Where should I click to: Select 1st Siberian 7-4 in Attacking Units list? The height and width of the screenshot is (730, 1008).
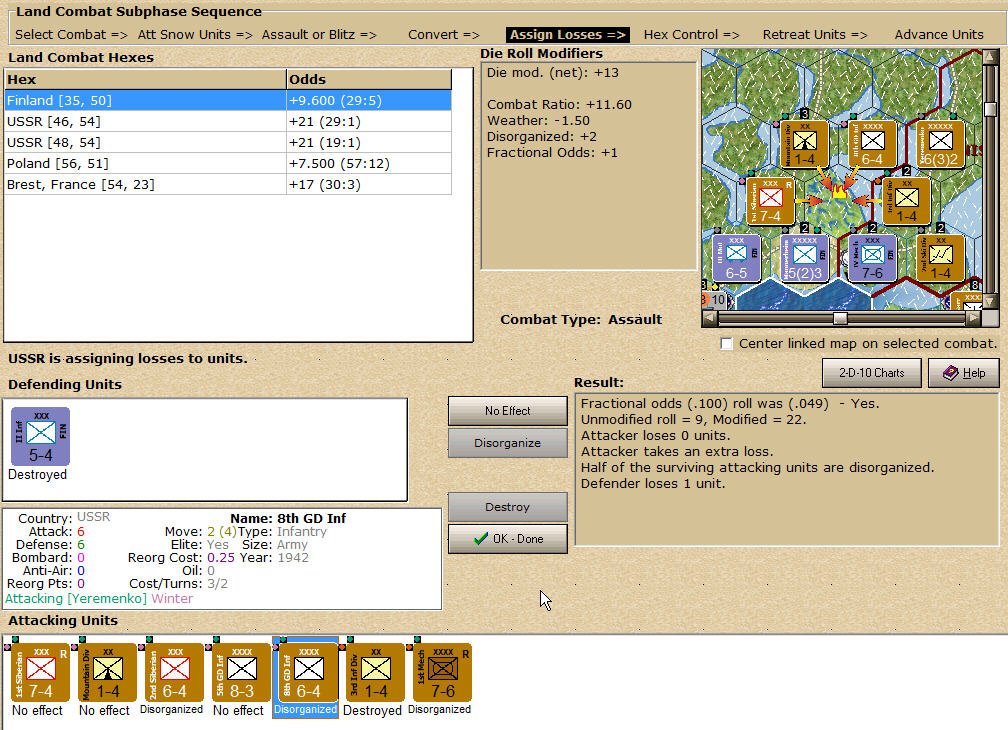40,672
